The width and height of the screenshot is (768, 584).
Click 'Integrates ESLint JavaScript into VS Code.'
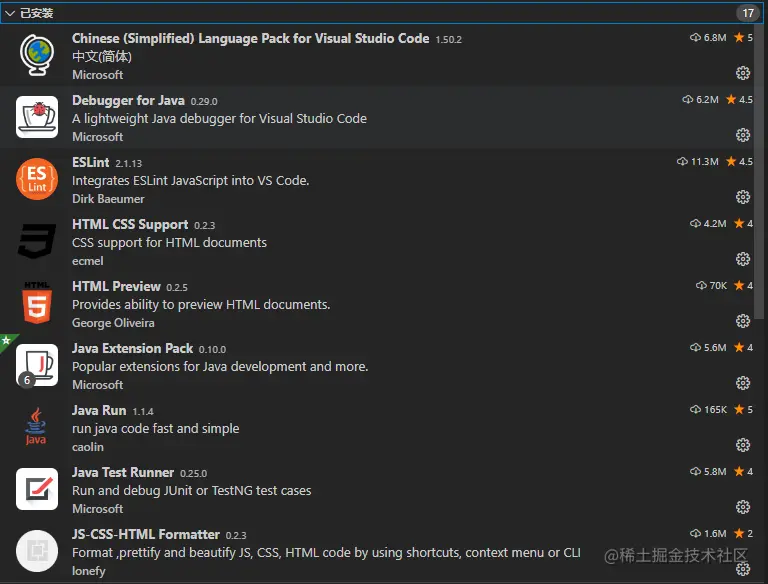click(x=191, y=181)
